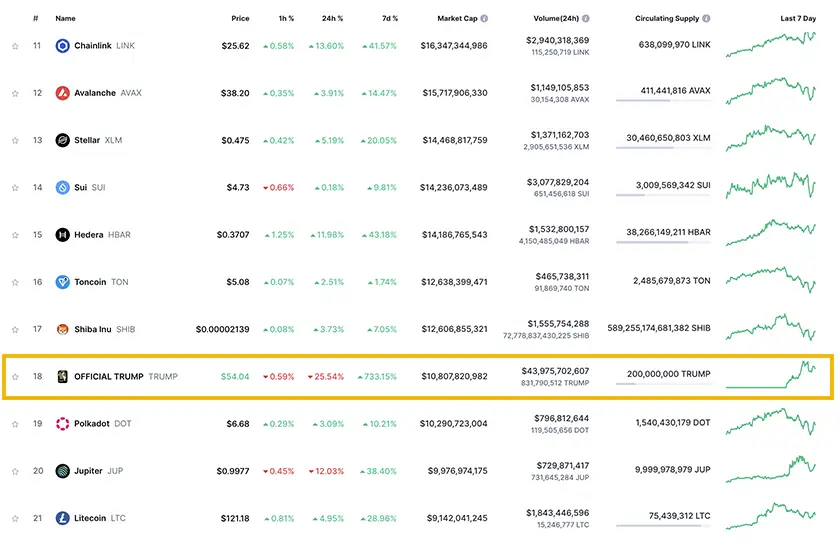
Task: Click the Toncoin logo icon
Action: [x=62, y=282]
